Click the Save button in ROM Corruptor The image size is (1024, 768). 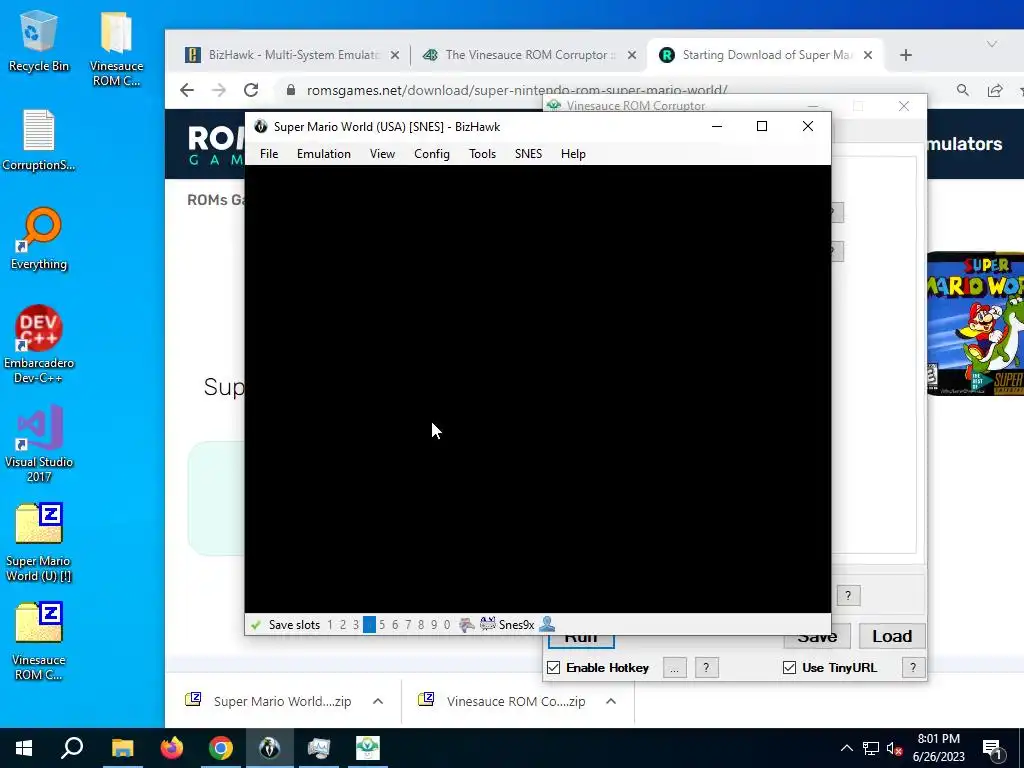[x=817, y=639]
